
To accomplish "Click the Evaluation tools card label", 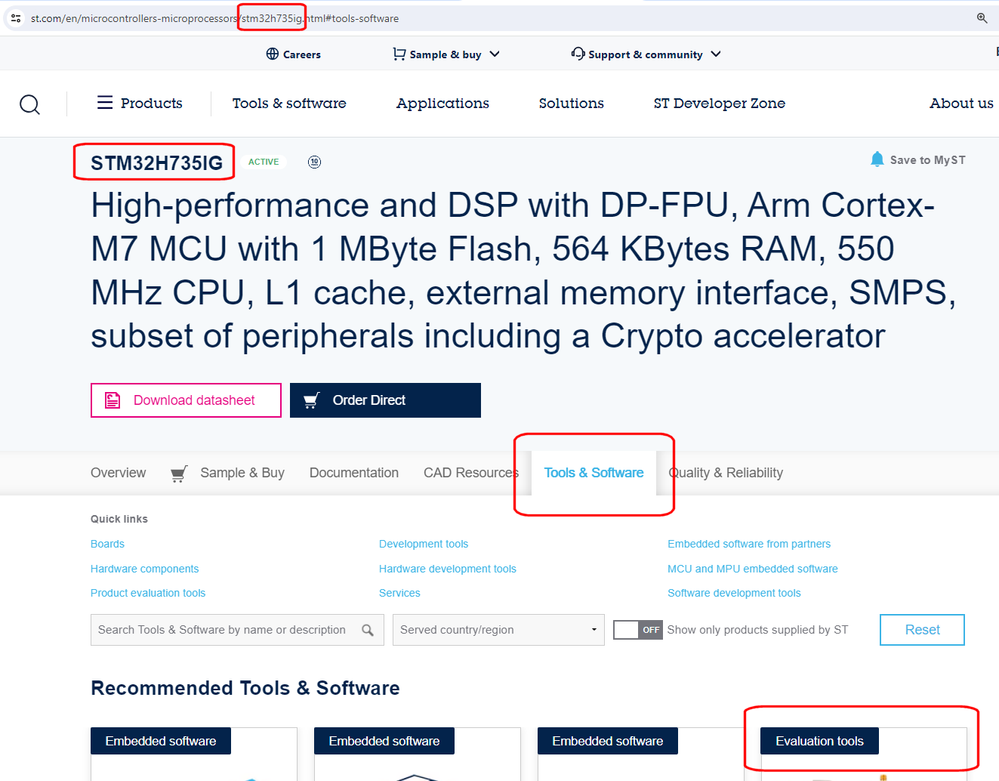I will (819, 741).
